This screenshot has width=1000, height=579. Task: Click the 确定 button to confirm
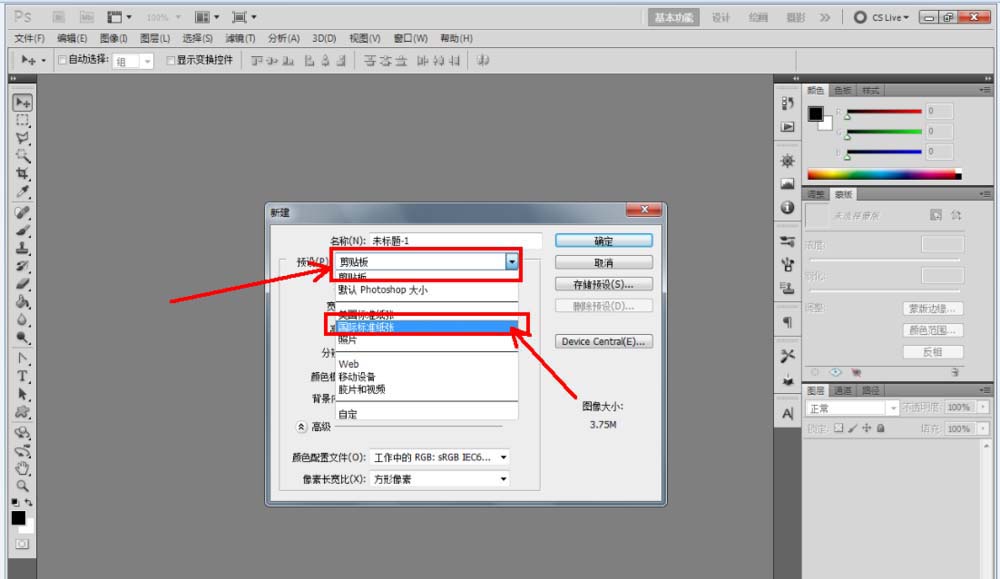tap(603, 240)
